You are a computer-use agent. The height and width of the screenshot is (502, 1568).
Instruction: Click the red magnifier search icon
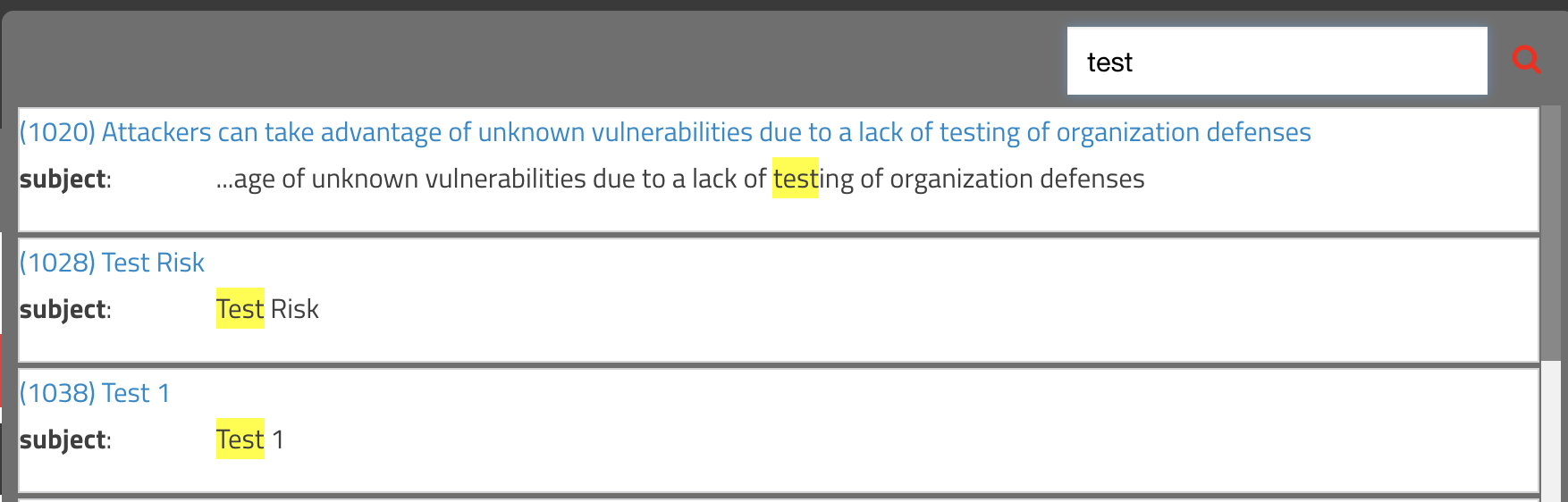(x=1526, y=61)
